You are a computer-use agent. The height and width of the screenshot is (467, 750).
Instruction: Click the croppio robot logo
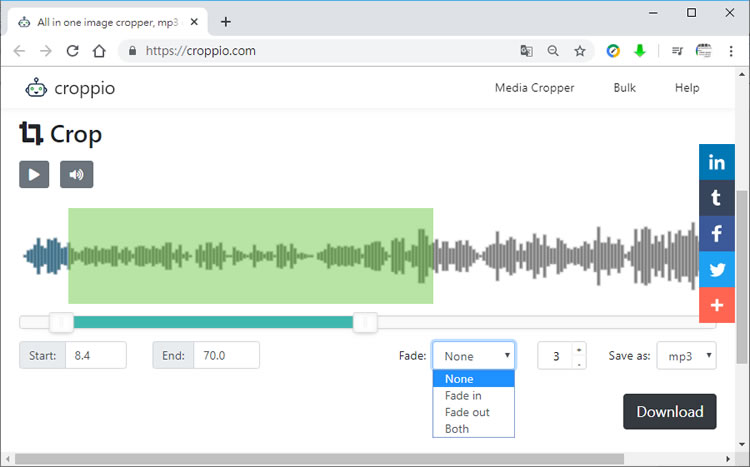(x=37, y=88)
